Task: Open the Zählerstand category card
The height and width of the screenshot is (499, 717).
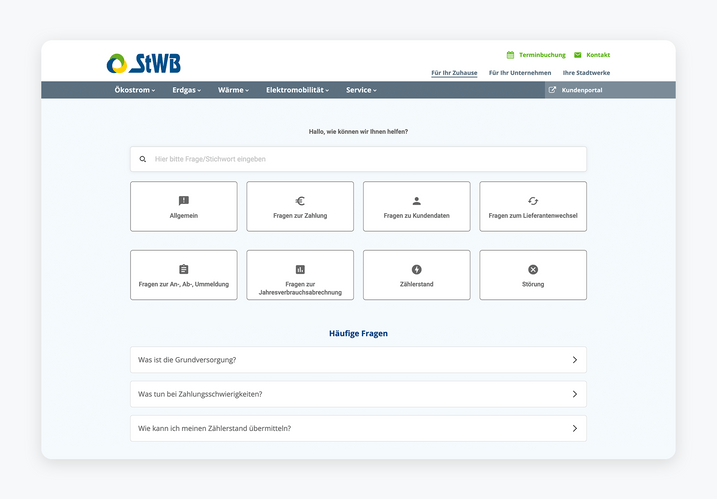Action: [x=417, y=275]
